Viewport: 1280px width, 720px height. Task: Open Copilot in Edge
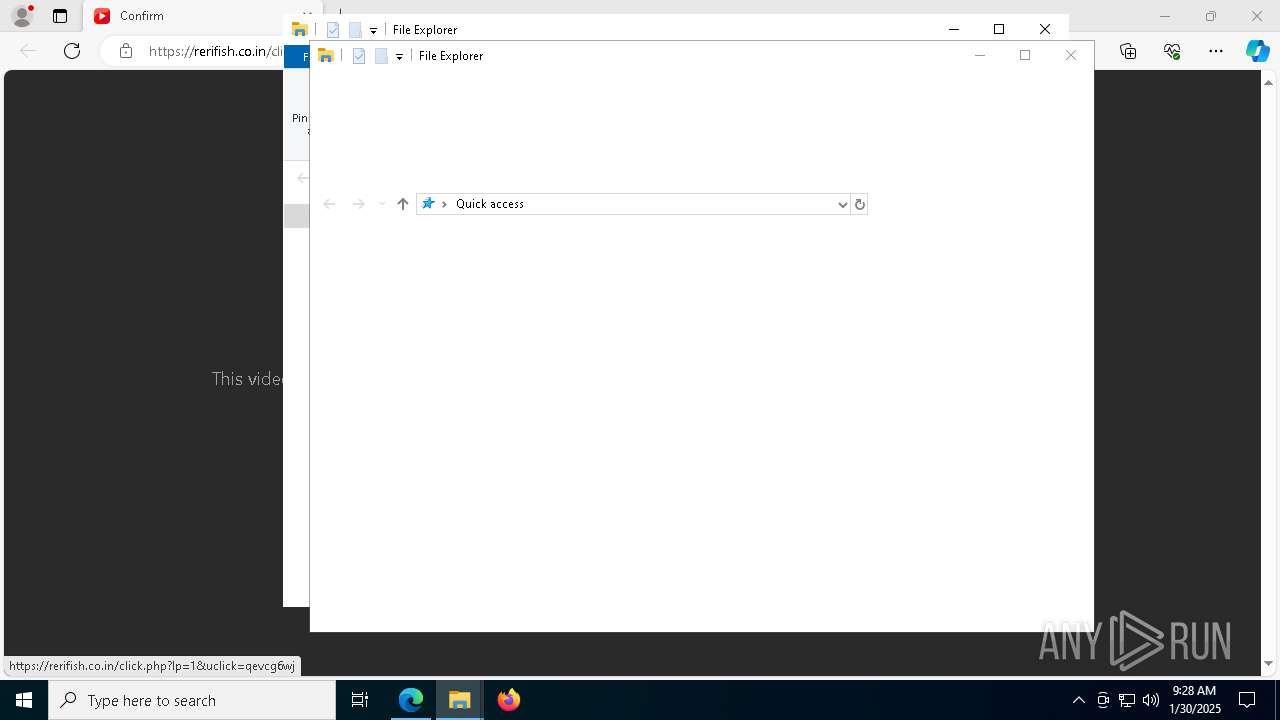[x=1258, y=51]
